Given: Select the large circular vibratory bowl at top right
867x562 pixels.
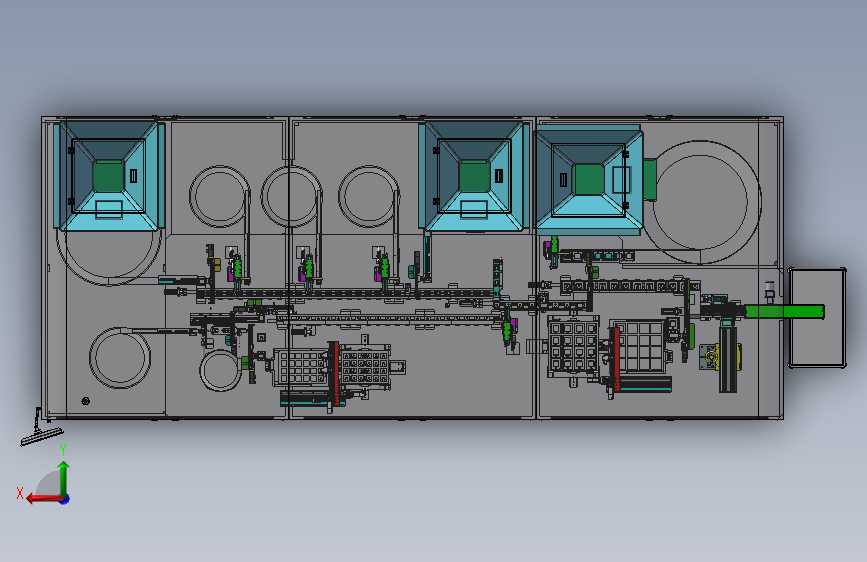Looking at the screenshot, I should [702, 201].
